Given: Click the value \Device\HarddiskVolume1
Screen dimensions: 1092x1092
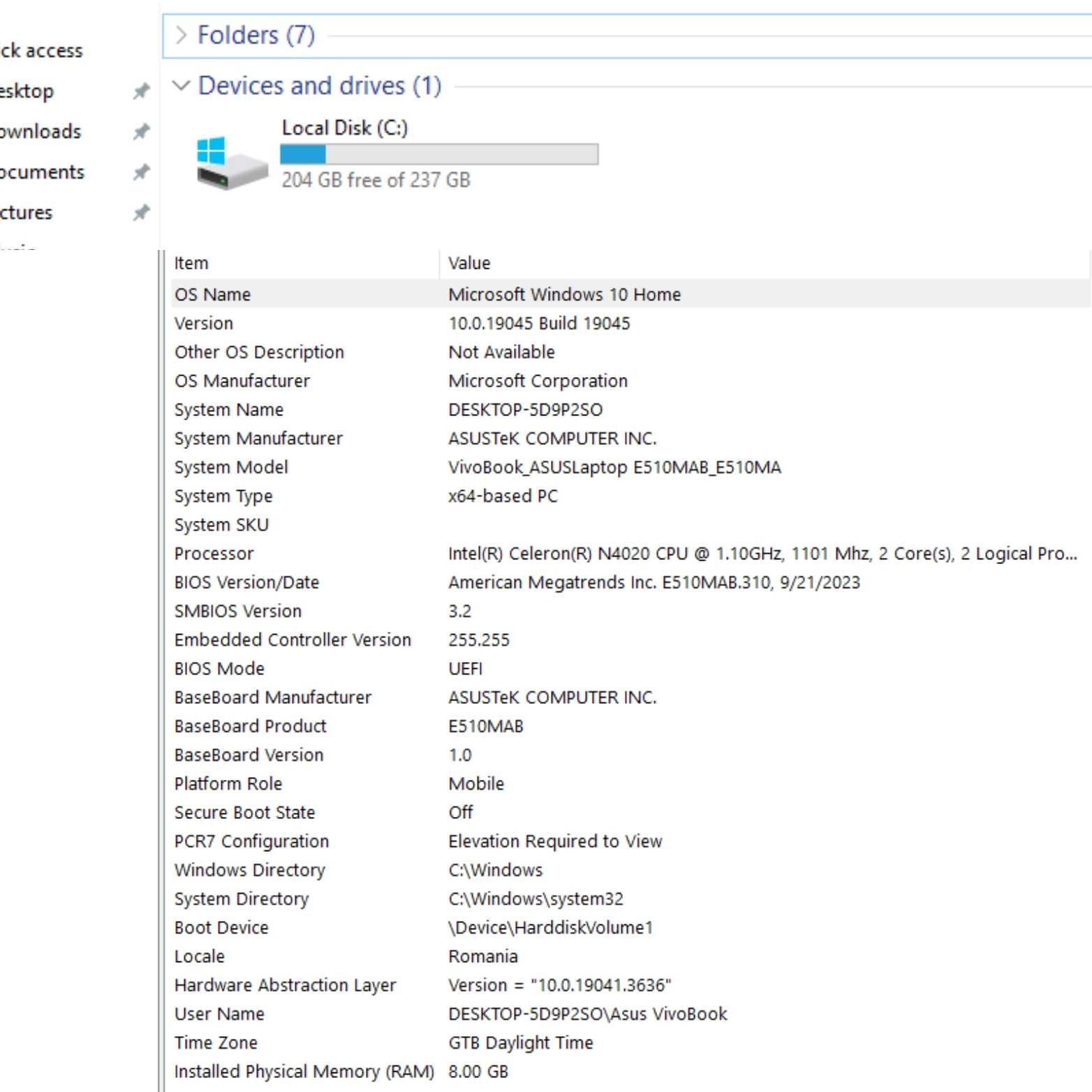Looking at the screenshot, I should [550, 927].
